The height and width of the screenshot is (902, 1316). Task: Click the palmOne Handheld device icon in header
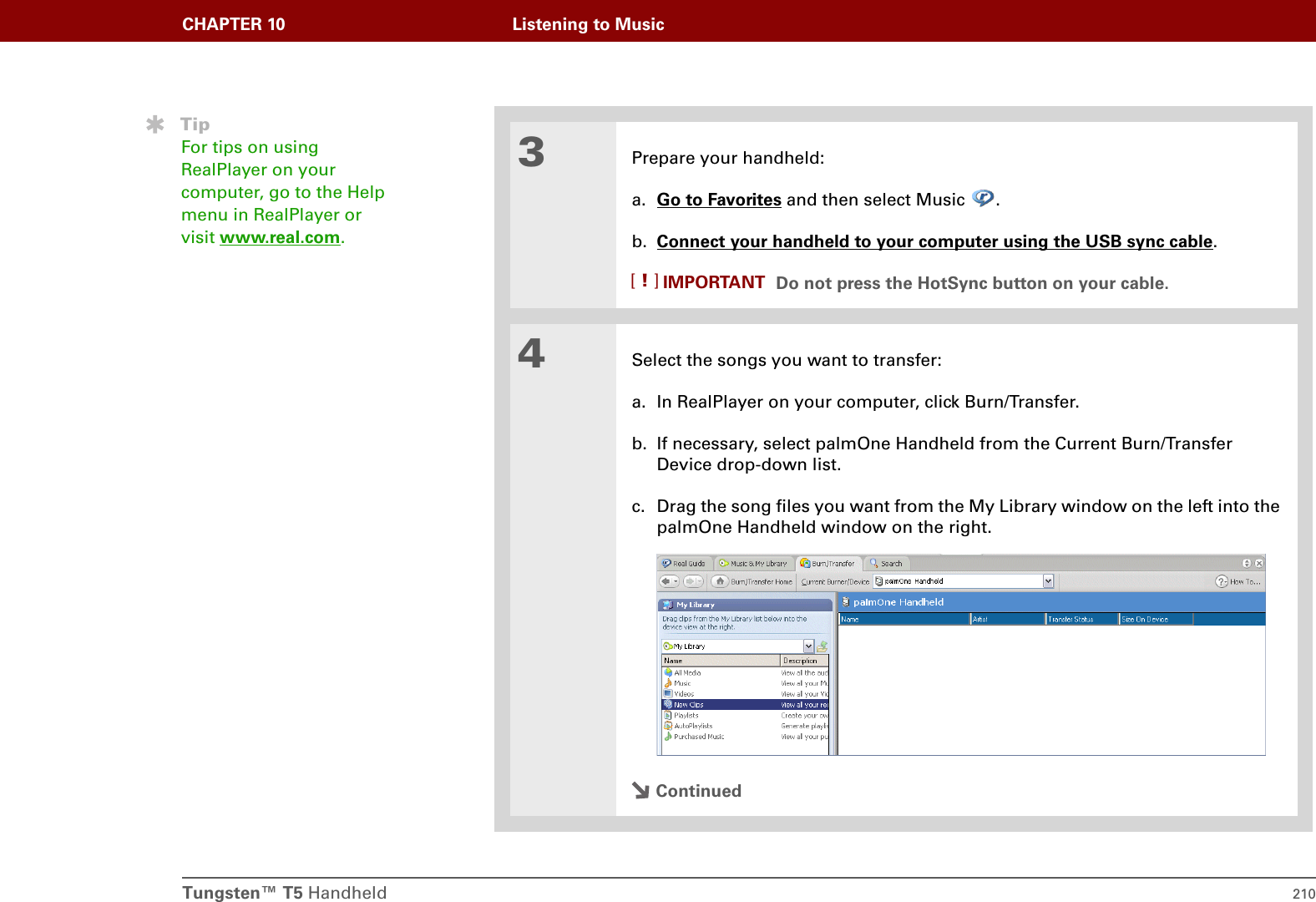click(846, 601)
